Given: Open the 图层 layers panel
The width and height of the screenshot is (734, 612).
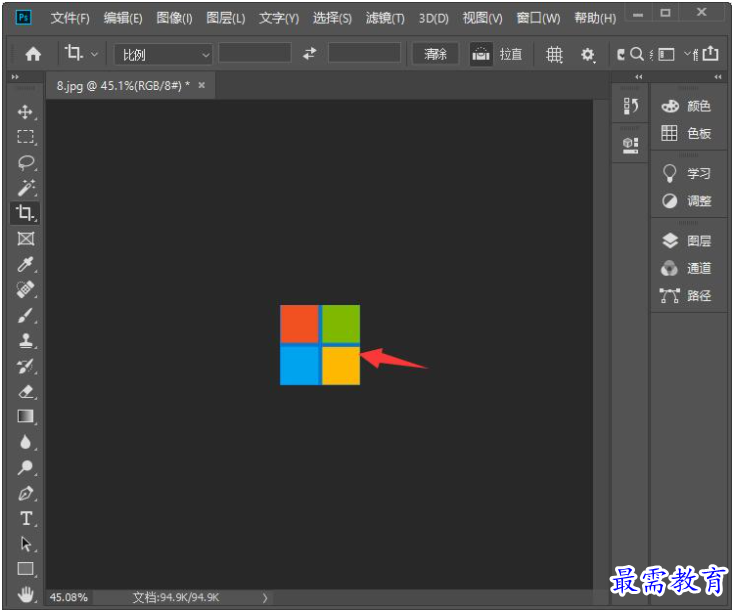Looking at the screenshot, I should pos(687,241).
